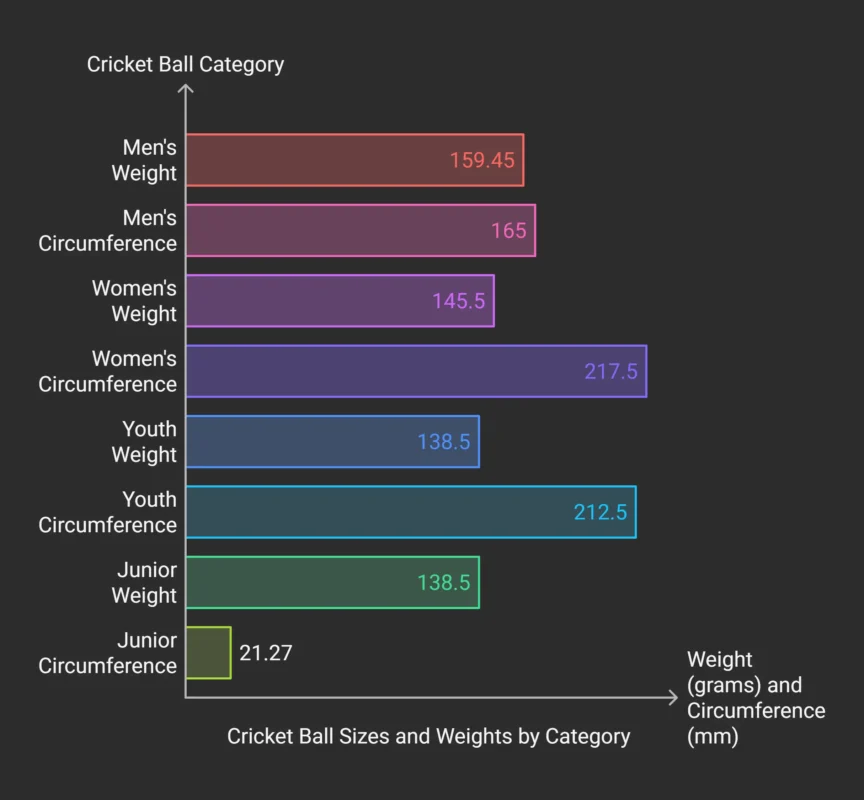Click the 212.5 value label
This screenshot has height=800, width=864.
(x=600, y=512)
